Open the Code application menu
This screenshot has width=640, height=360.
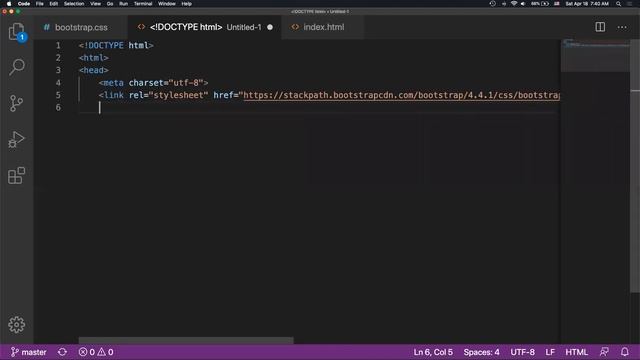(24, 4)
